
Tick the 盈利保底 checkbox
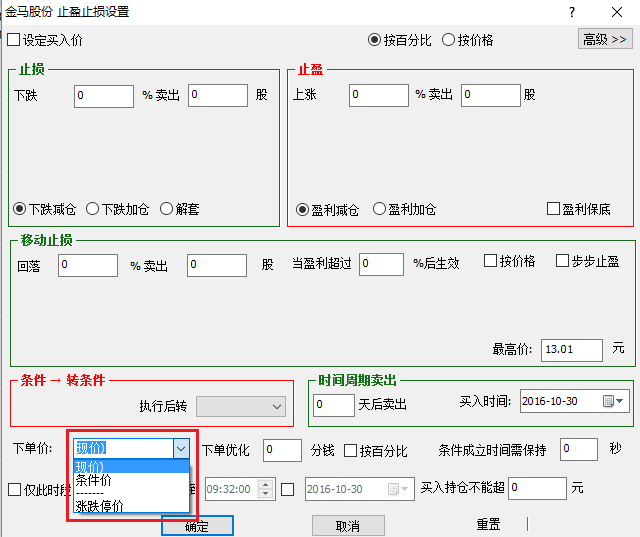[x=553, y=209]
